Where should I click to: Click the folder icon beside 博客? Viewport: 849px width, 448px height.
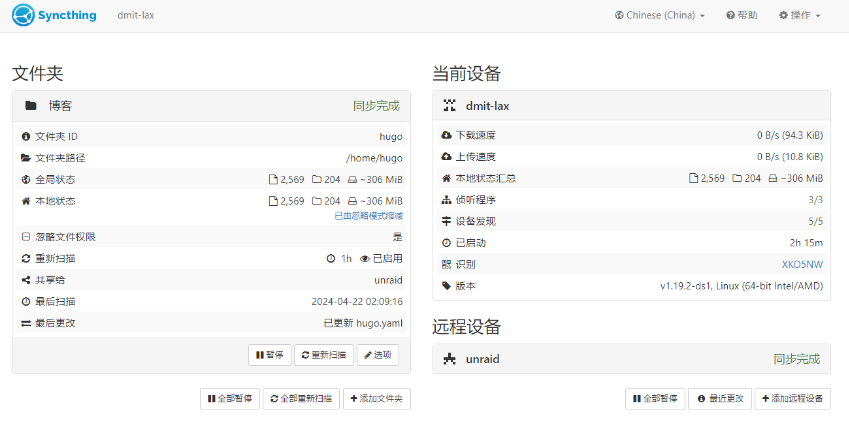pyautogui.click(x=31, y=105)
